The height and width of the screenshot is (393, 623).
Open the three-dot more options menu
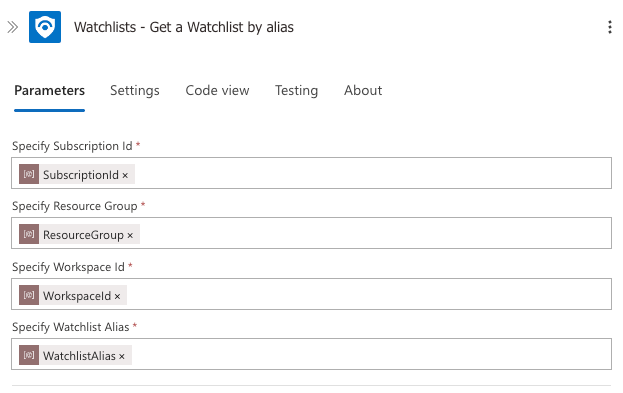(x=609, y=27)
